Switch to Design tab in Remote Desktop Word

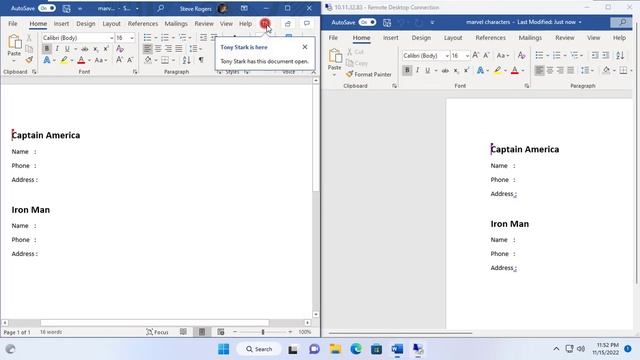[x=421, y=38]
